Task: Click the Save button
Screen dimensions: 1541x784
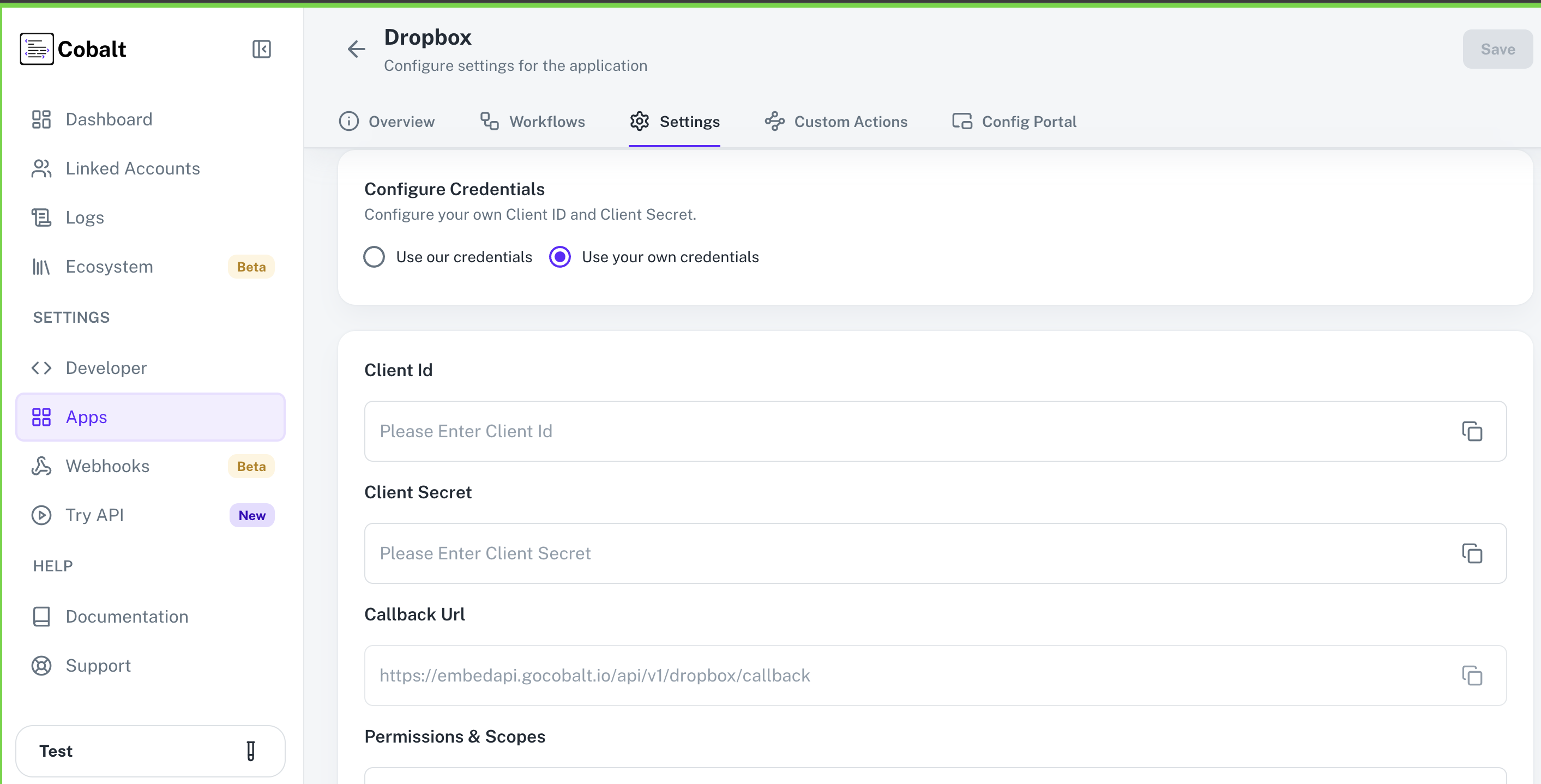Action: coord(1497,49)
